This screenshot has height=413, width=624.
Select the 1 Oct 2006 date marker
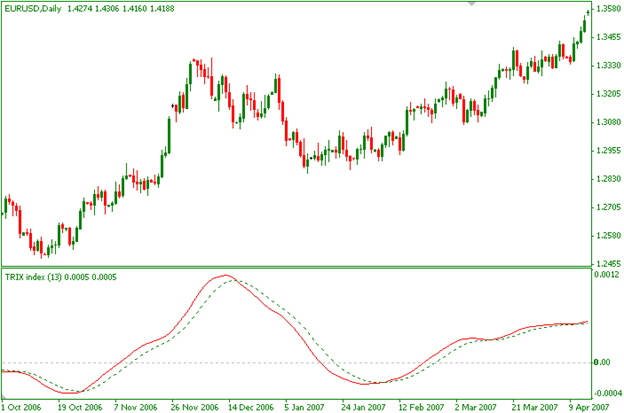click(22, 407)
